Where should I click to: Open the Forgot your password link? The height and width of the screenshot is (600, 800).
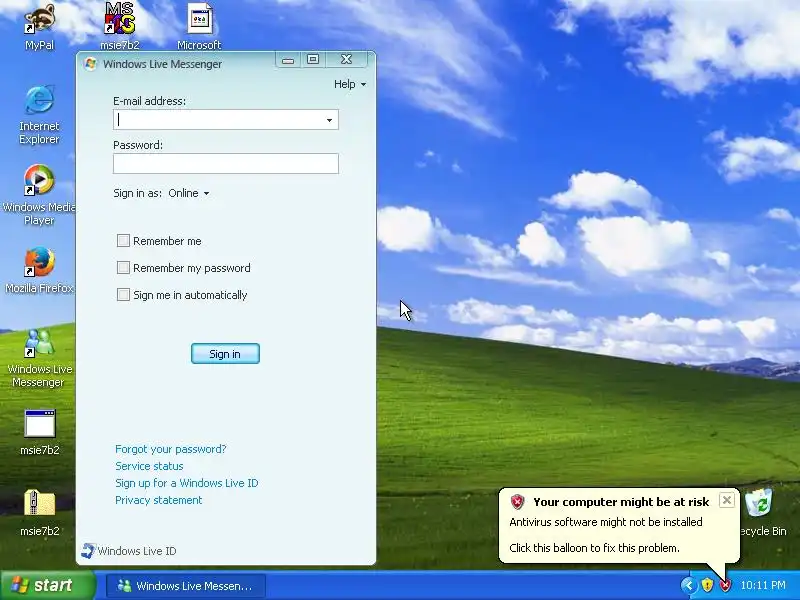click(170, 449)
